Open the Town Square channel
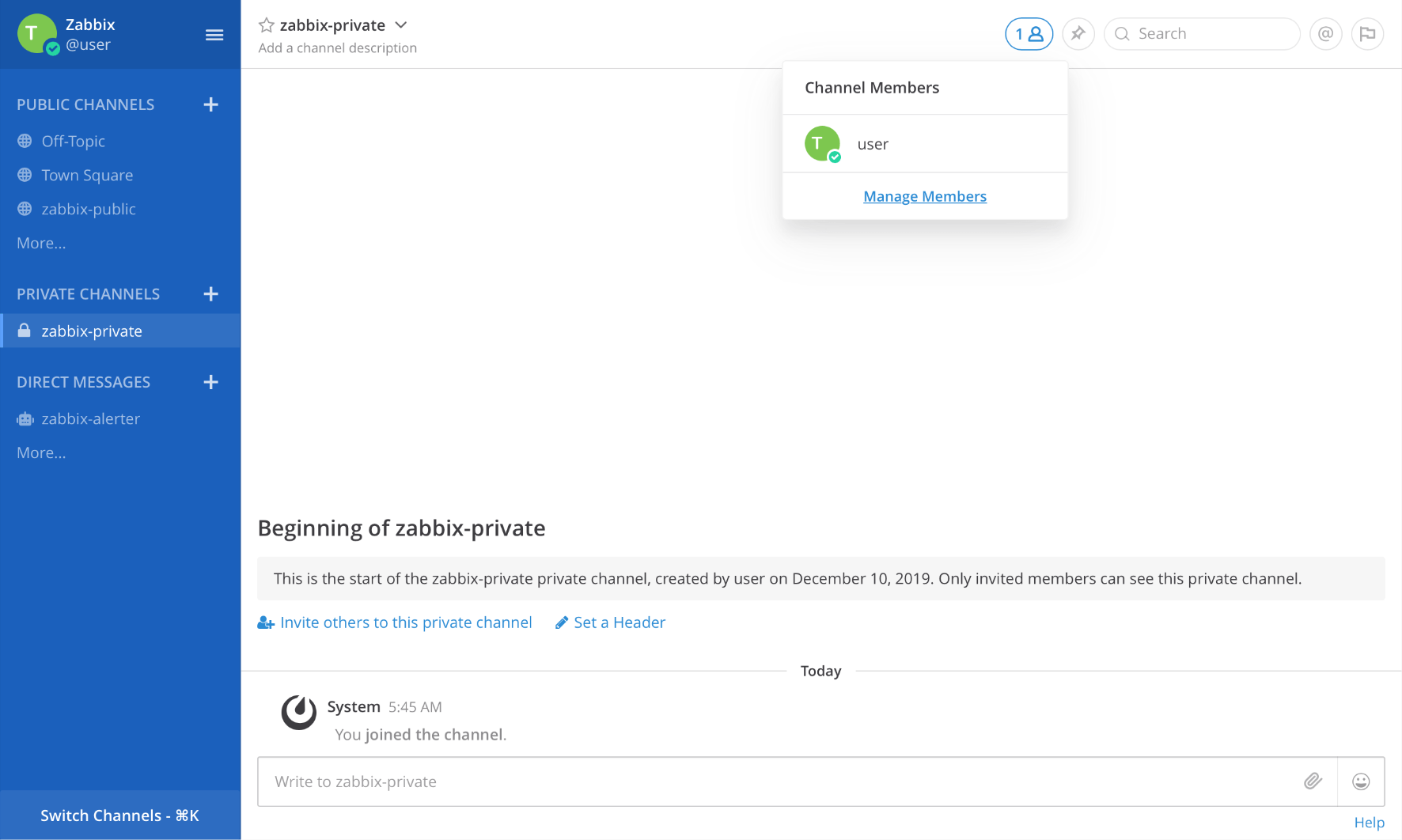The image size is (1402, 840). (x=87, y=176)
